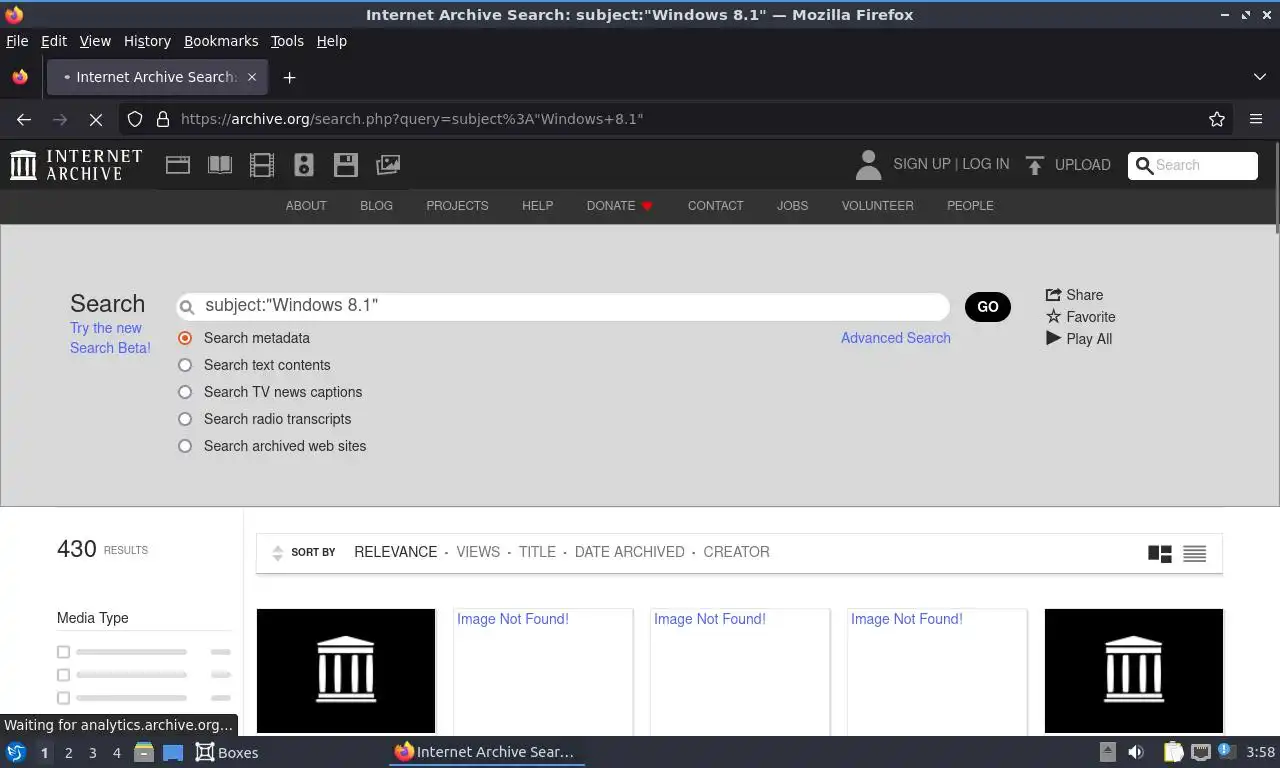Open the History menu
1280x768 pixels.
click(147, 41)
